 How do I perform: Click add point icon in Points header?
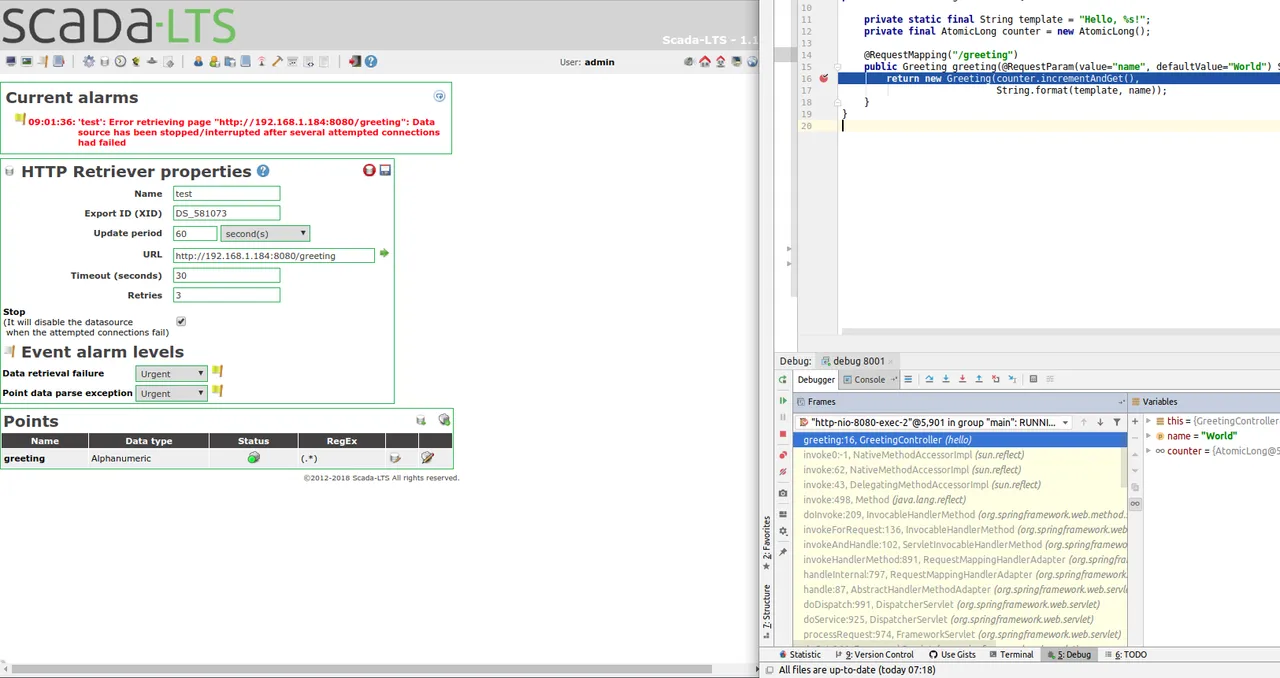click(x=444, y=421)
